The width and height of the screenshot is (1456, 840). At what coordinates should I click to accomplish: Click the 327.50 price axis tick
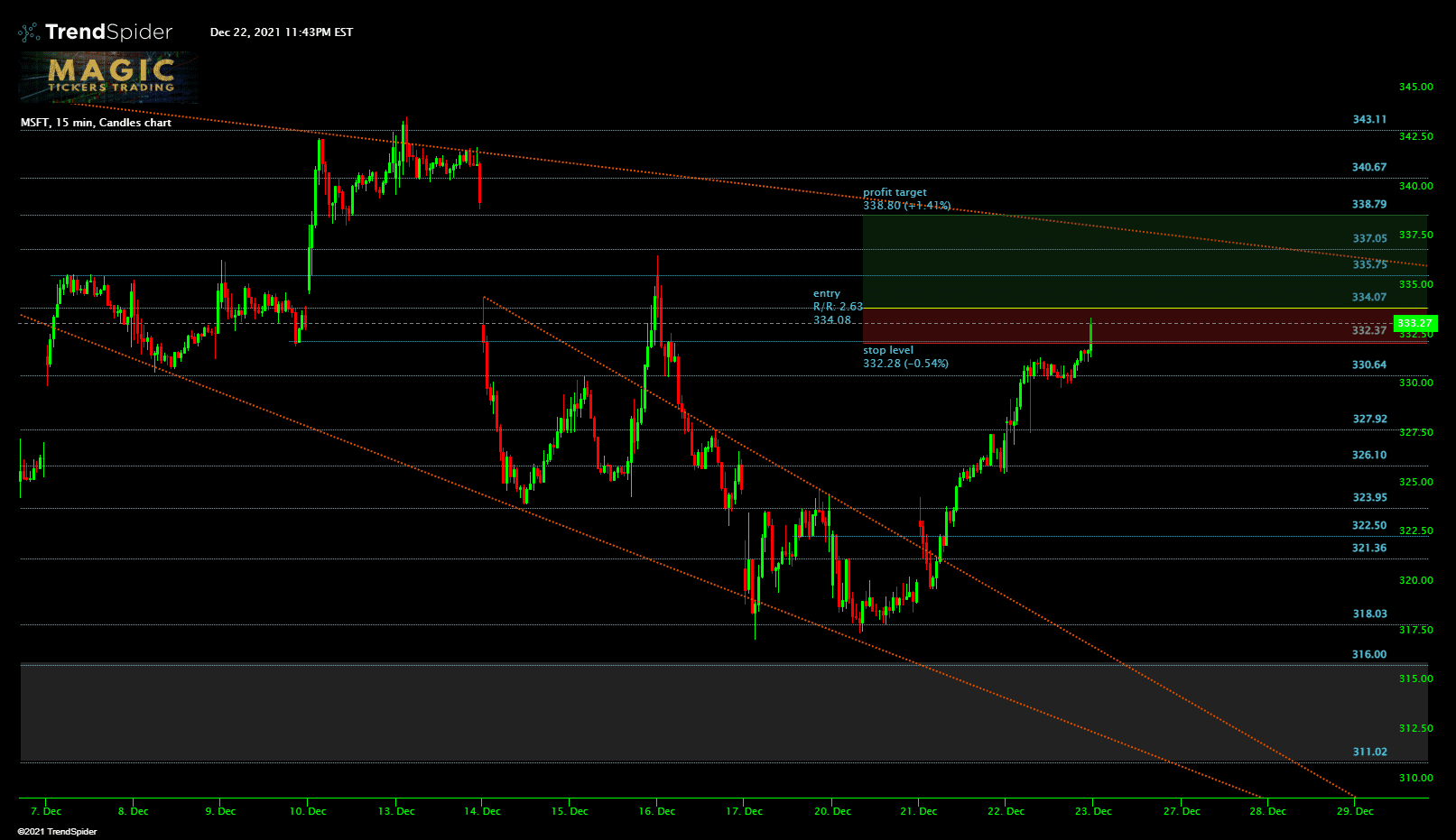click(x=1415, y=432)
